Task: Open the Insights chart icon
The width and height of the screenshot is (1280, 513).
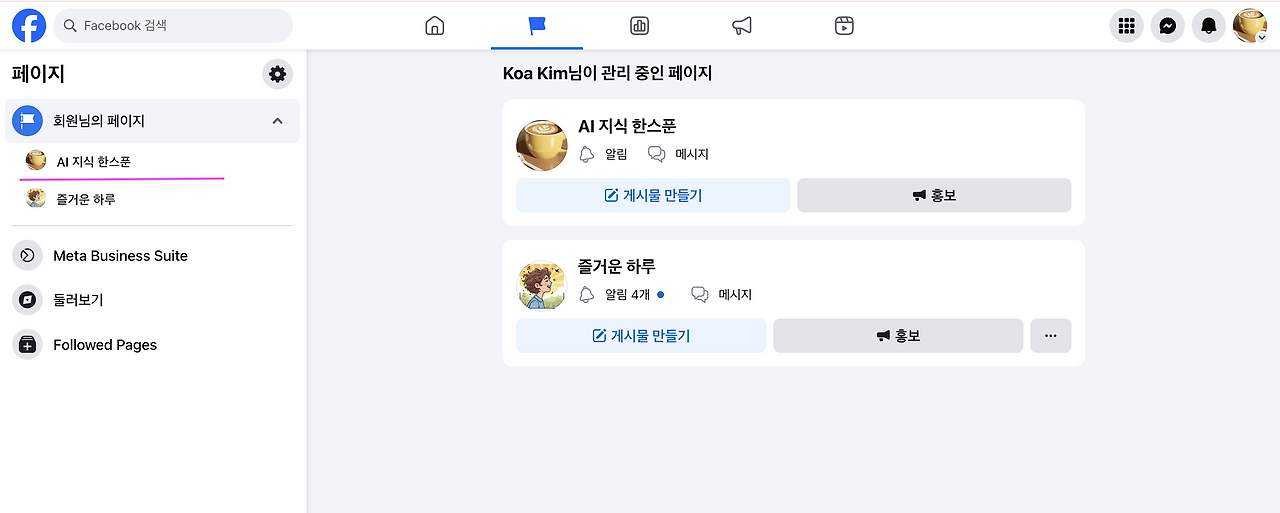Action: (639, 26)
